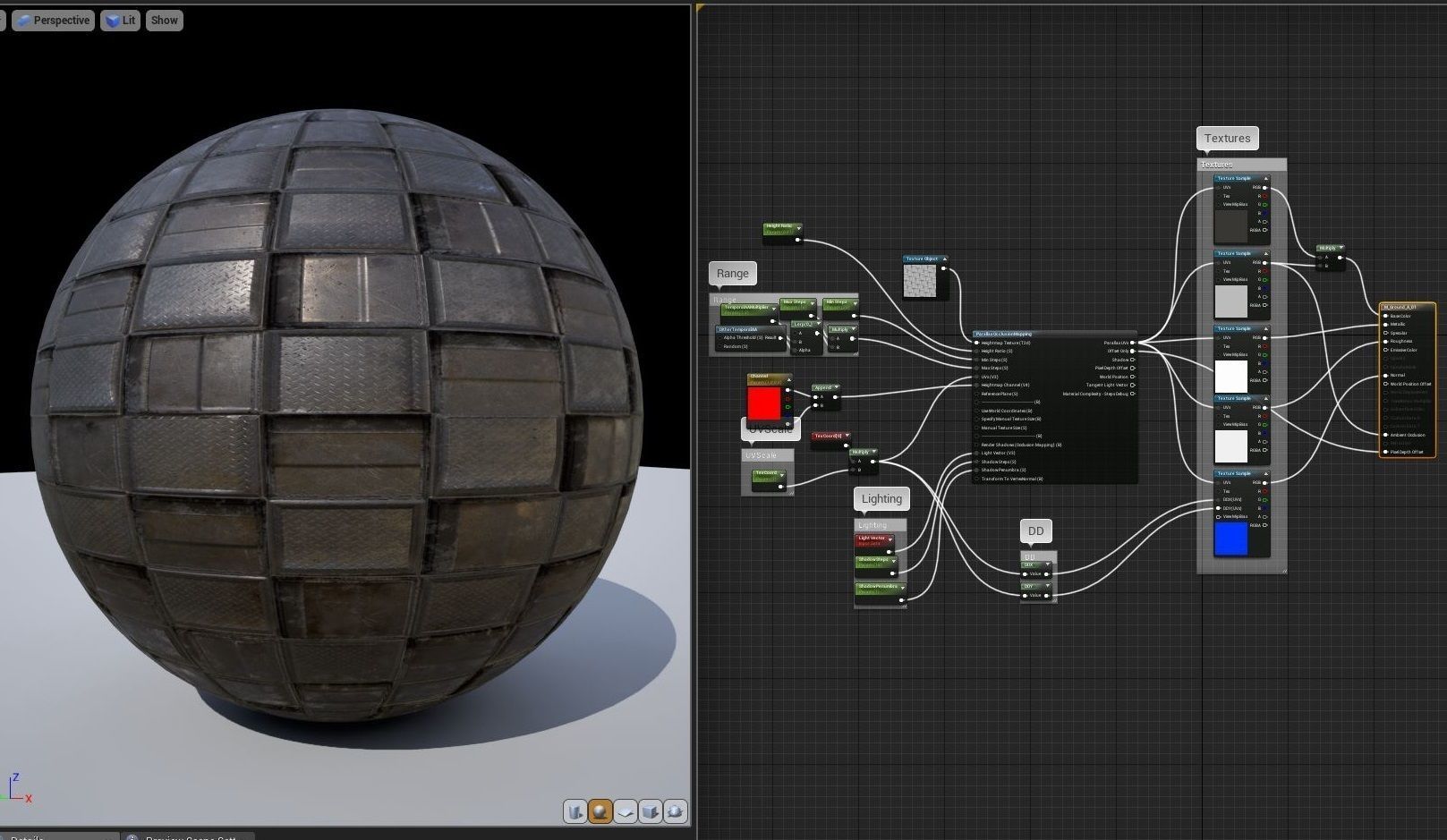Open the Perspective viewport mode menu
Screen dimensions: 1447x840
[x=53, y=20]
